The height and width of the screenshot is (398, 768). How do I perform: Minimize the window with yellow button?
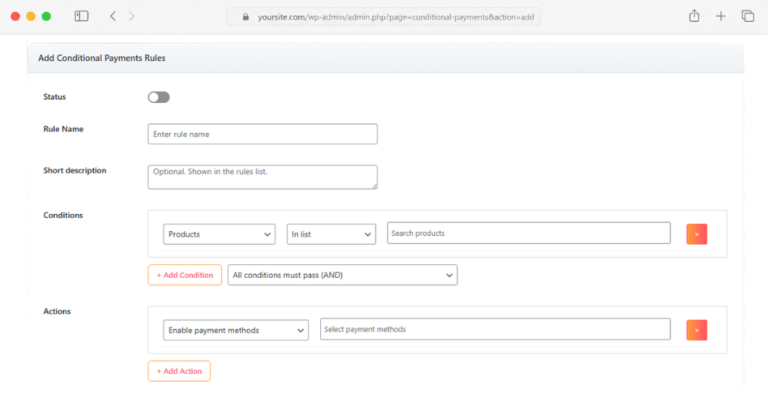[31, 16]
